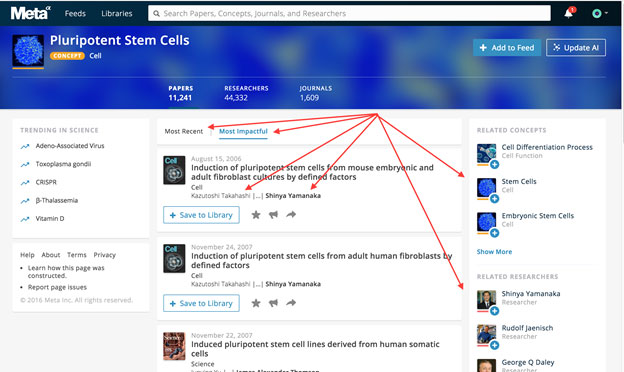Viewport: 624px width, 372px height.
Task: Follow Rudolf Jaenisch via plus badge
Action: pos(494,345)
